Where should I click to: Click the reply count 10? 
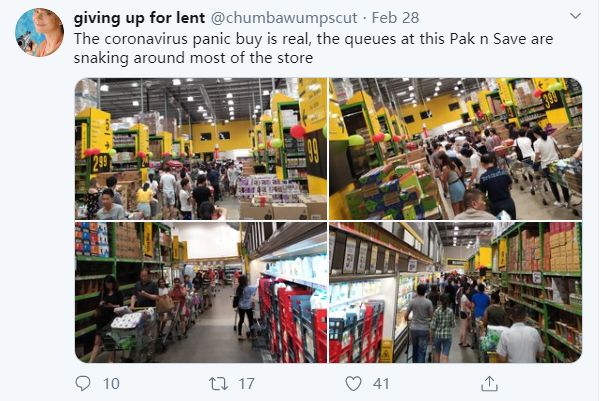(x=111, y=383)
